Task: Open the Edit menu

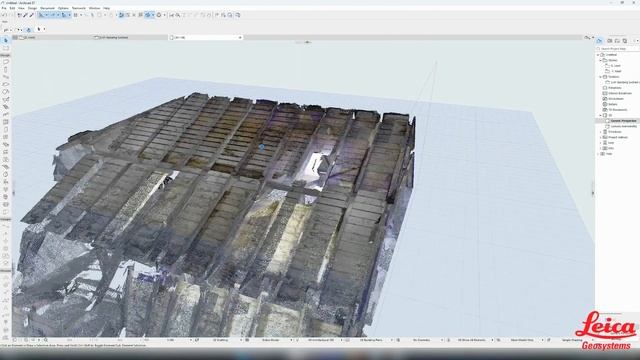Action: point(12,8)
